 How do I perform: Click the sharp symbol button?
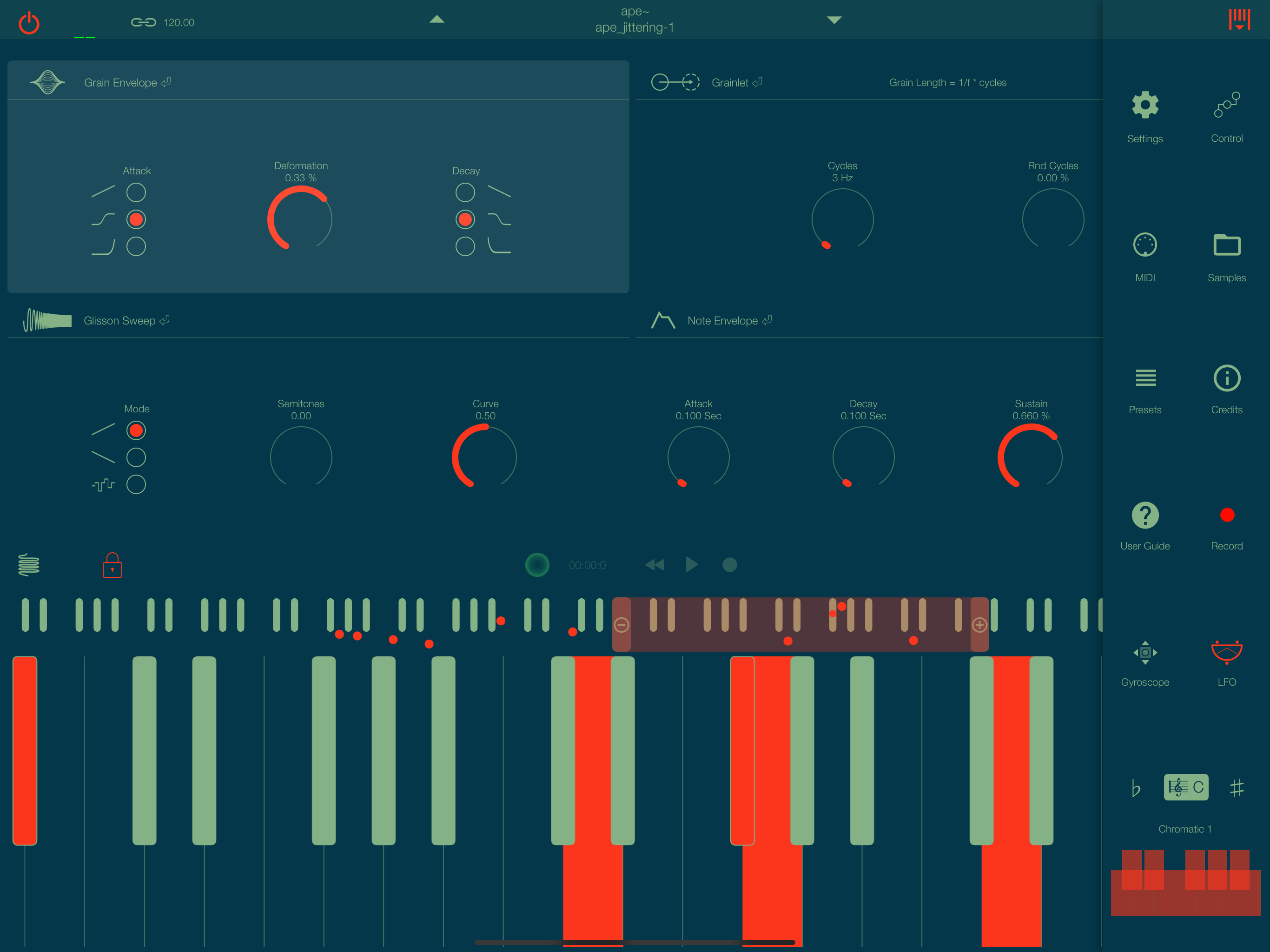pos(1237,788)
